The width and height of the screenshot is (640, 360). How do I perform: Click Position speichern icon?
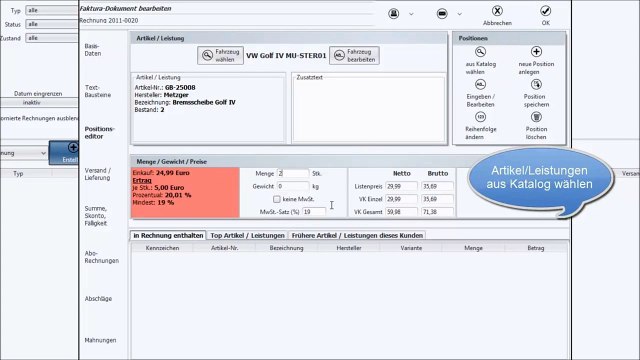point(536,84)
